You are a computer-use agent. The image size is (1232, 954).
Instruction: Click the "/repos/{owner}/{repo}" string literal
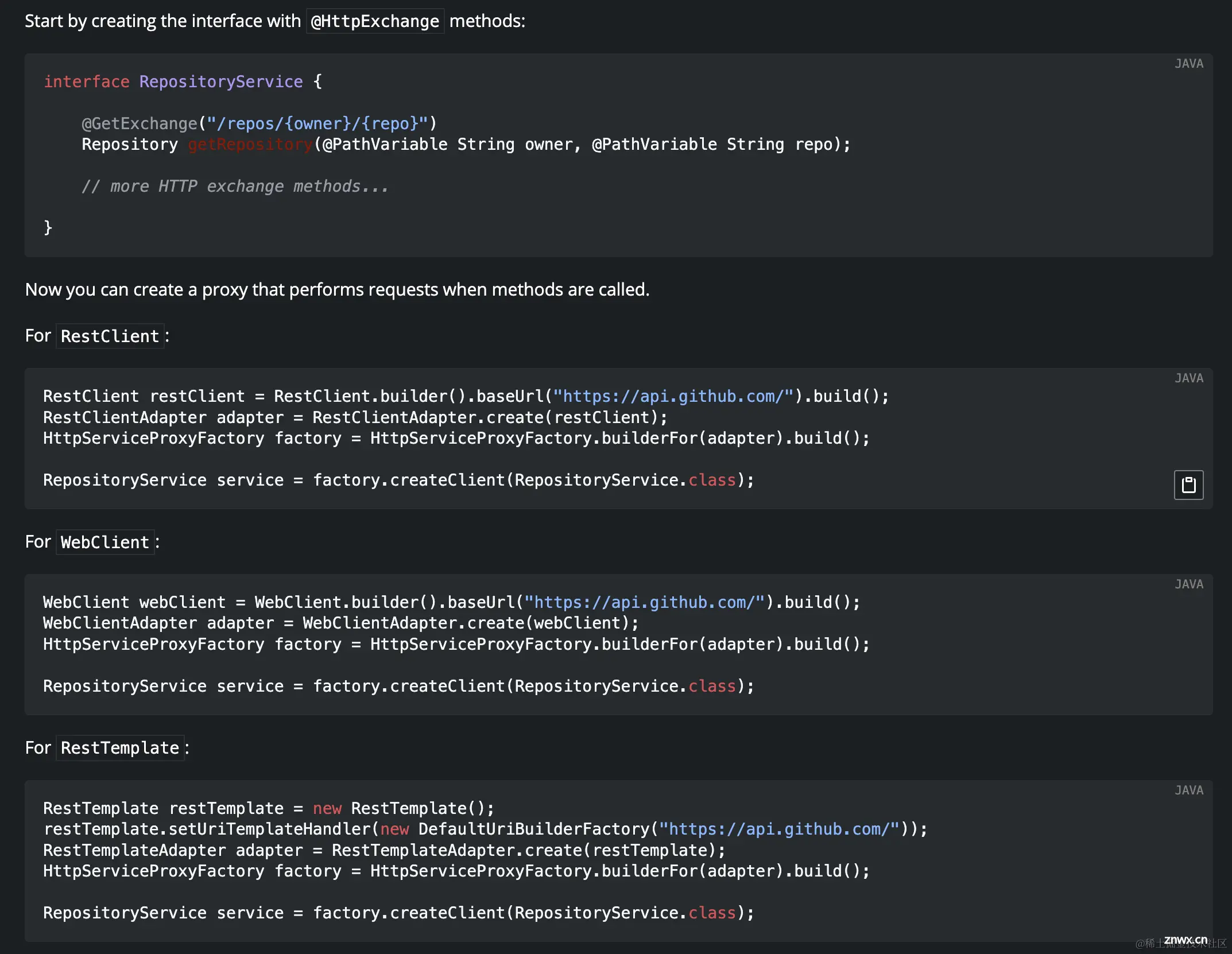[317, 123]
